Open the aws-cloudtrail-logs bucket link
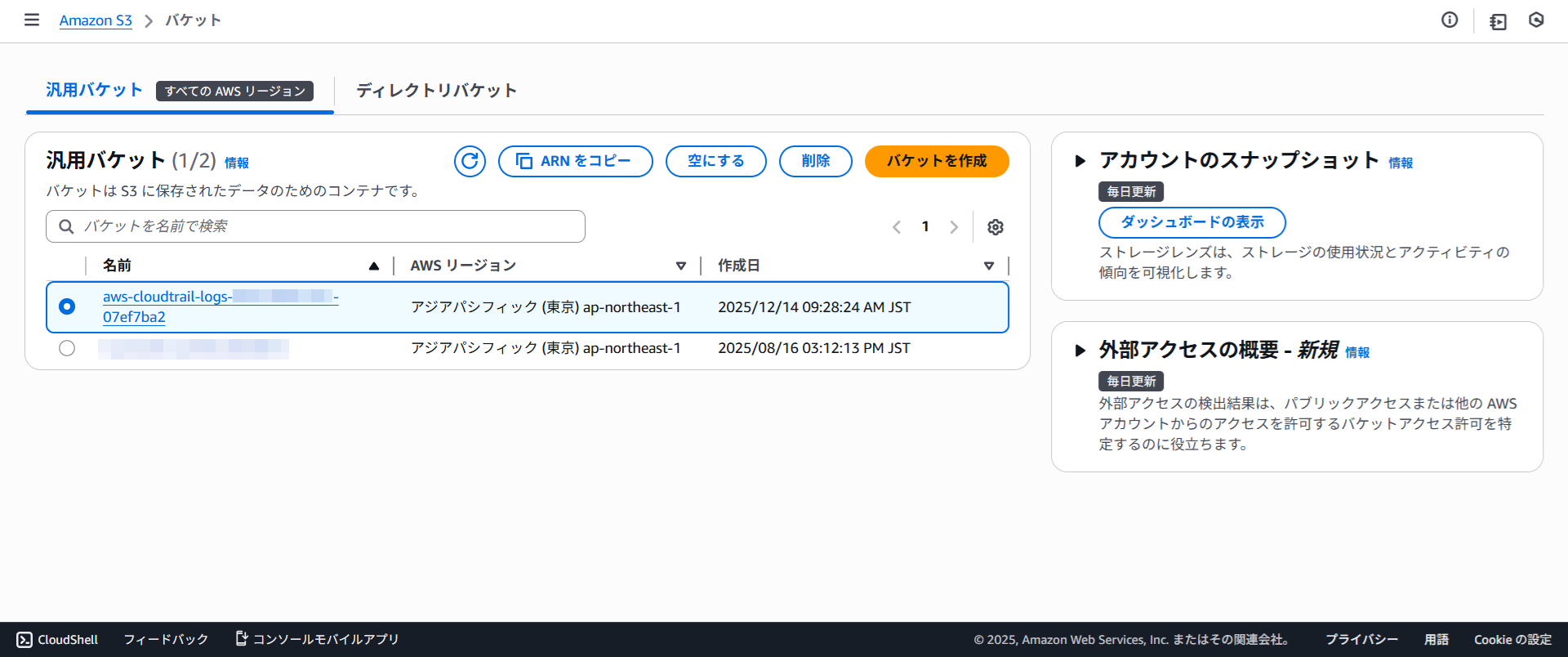This screenshot has width=1568, height=657. (x=167, y=297)
